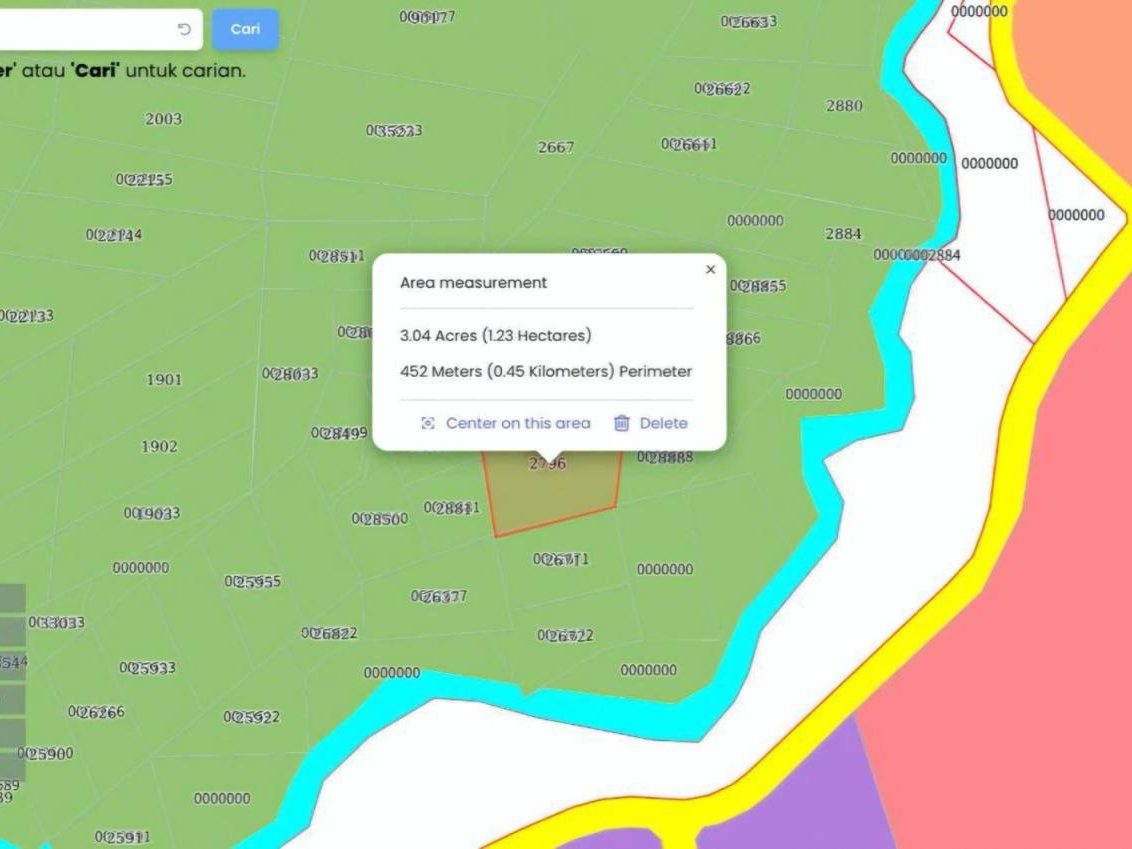This screenshot has width=1132, height=849.
Task: Click the gray shaded lots on left edge
Action: 12,682
